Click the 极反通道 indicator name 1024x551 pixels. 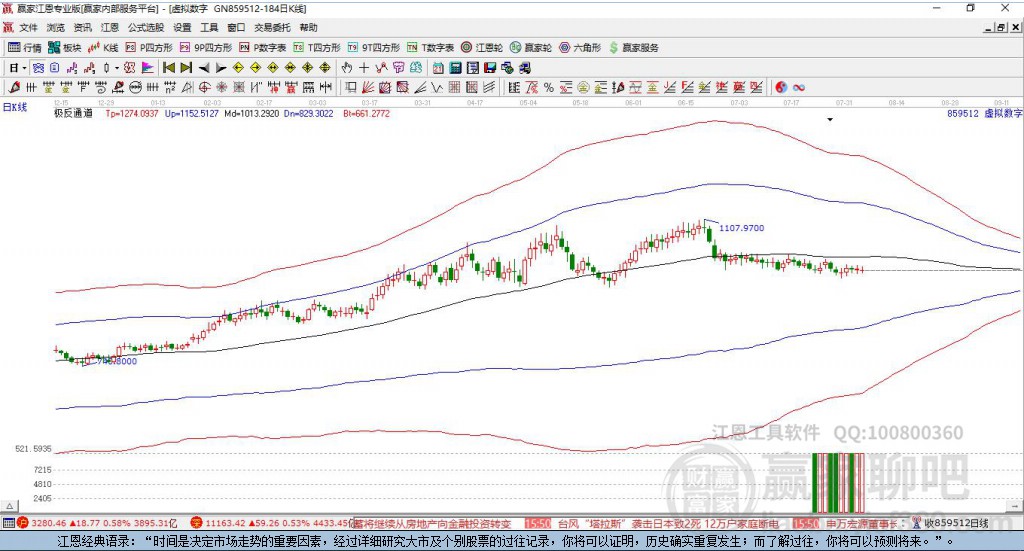(x=73, y=113)
